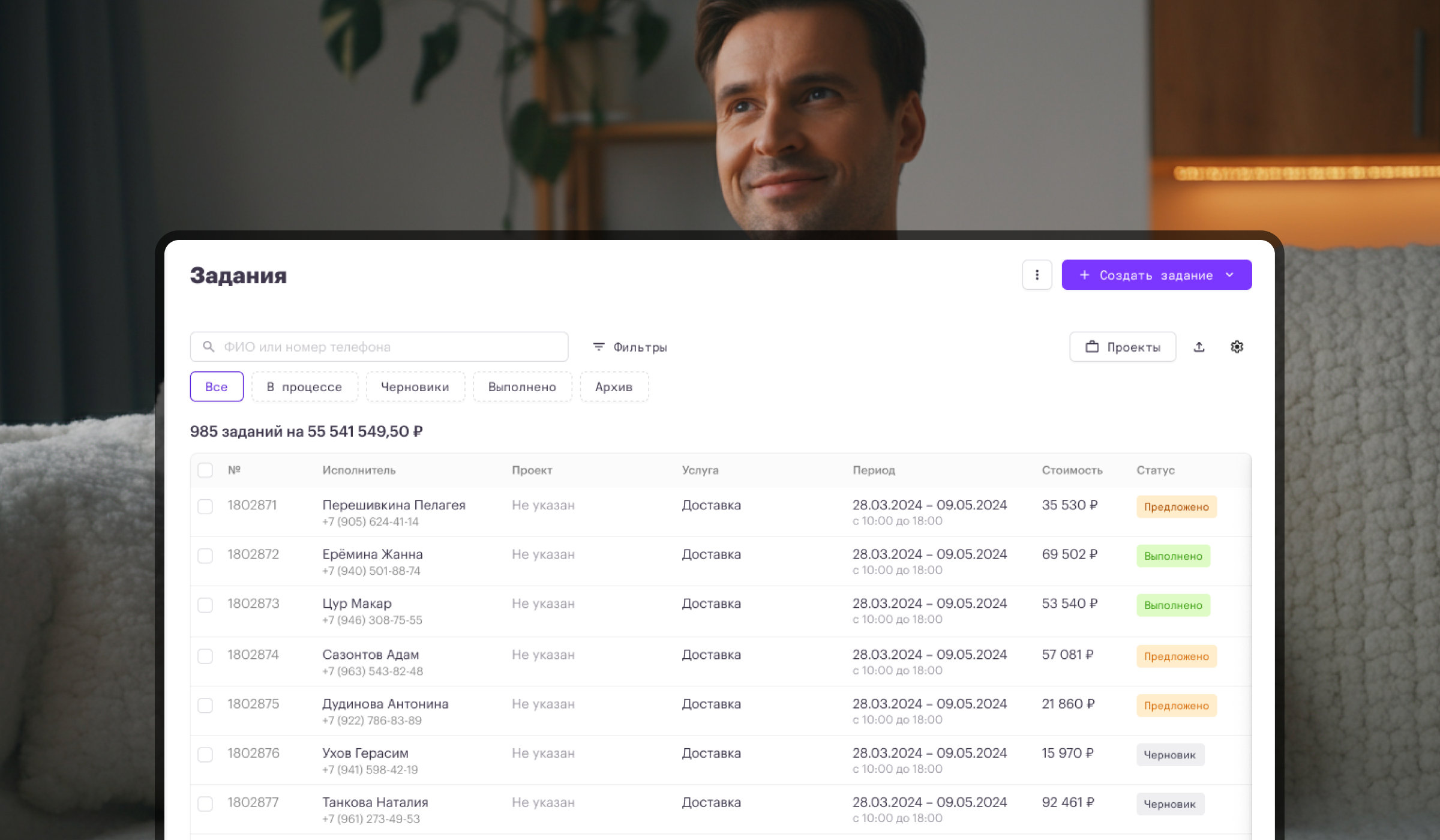Screen dimensions: 1440x840
Task: Click the filter lines icon
Action: tap(598, 347)
